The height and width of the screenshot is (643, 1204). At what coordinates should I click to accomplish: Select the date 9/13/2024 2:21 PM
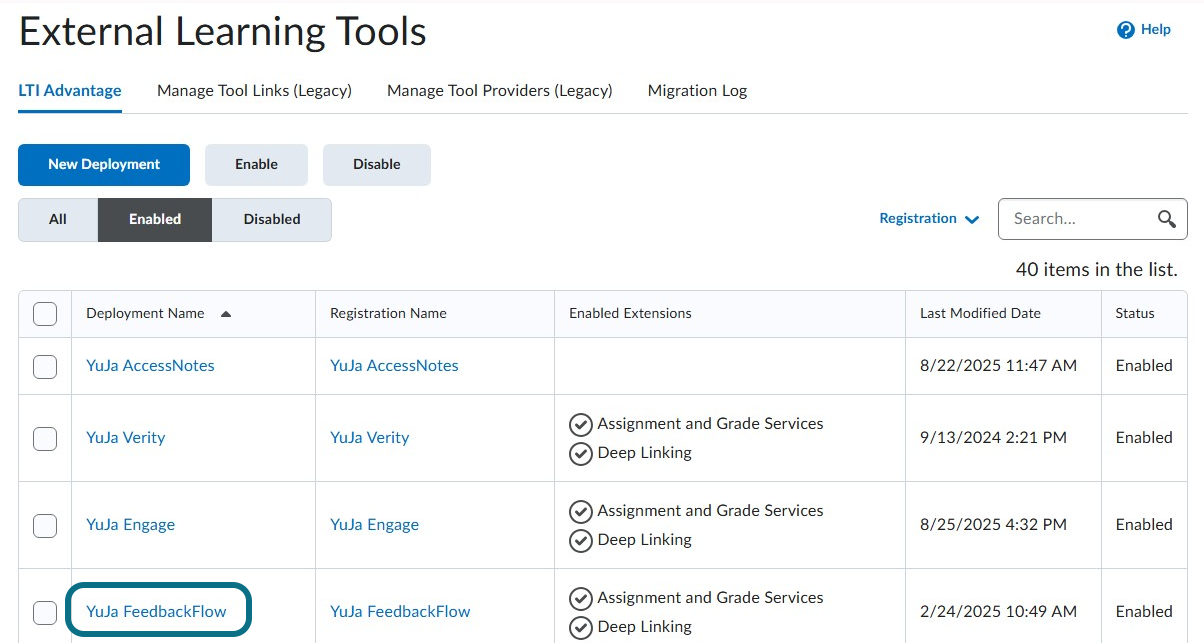993,438
